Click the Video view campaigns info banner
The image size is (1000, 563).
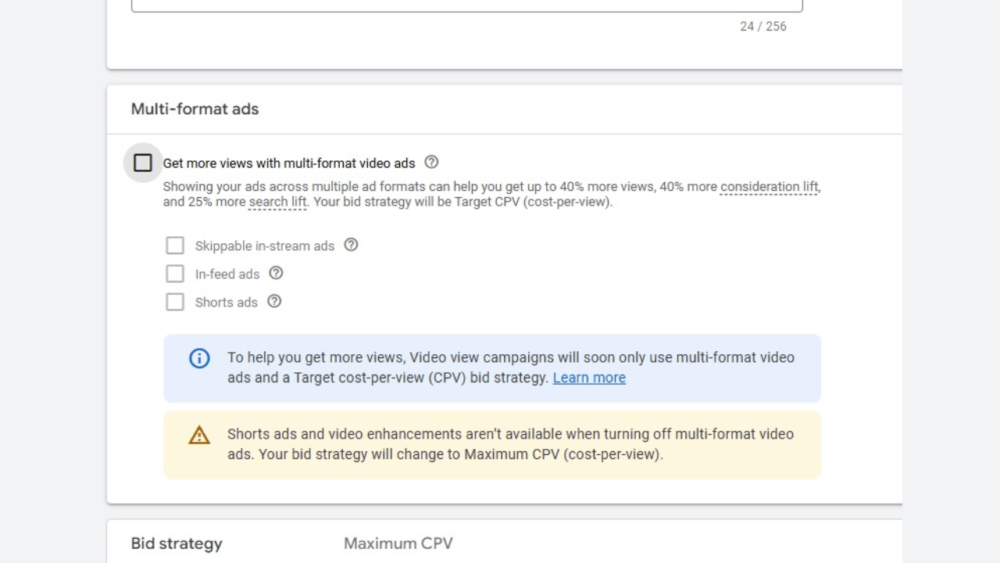492,368
